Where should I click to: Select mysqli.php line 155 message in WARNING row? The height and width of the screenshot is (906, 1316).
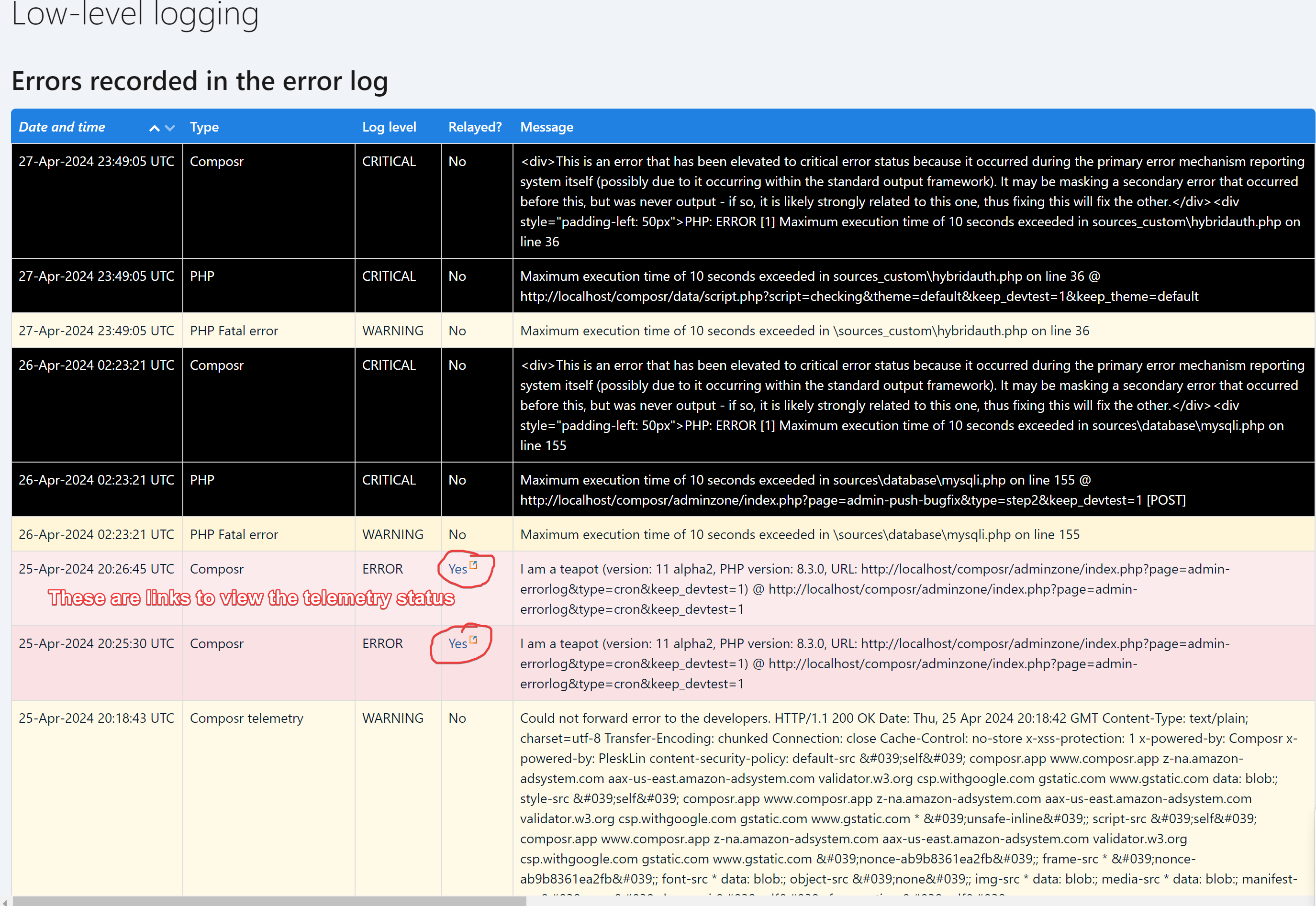800,535
